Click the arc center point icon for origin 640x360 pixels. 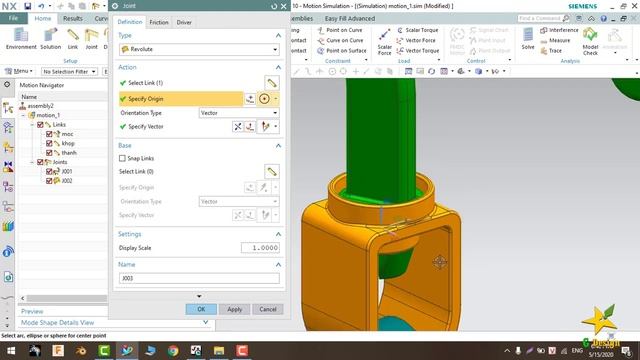264,99
